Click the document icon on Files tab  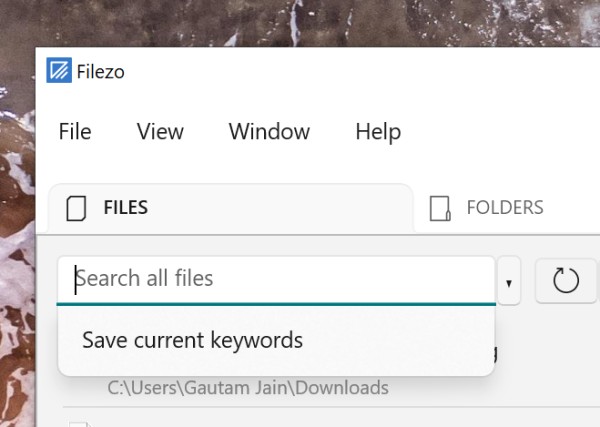click(76, 208)
